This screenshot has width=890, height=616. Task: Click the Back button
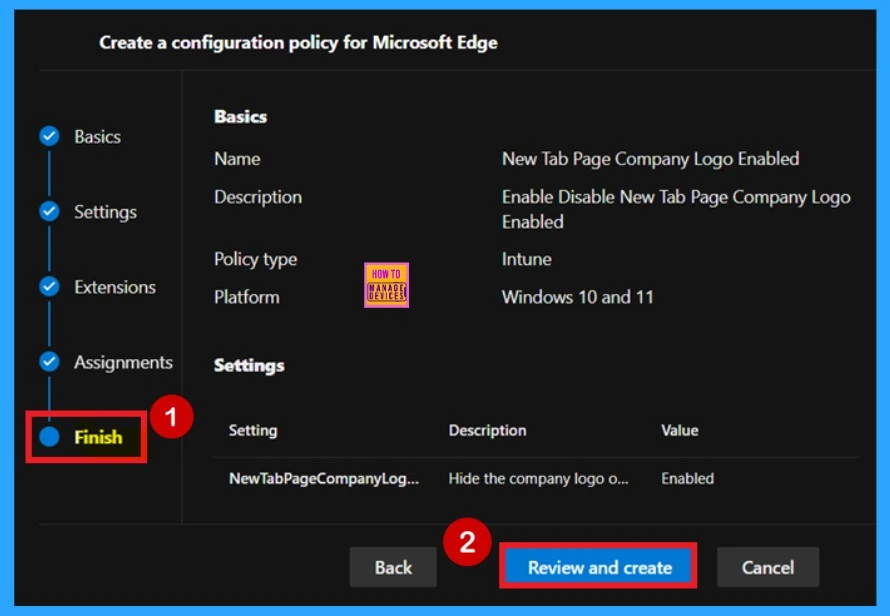tap(393, 567)
